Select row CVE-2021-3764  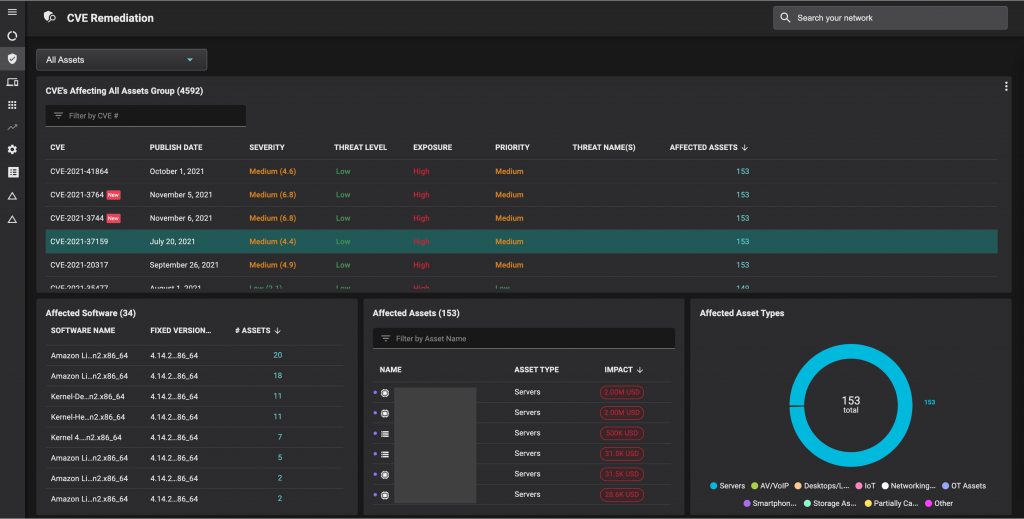point(521,195)
